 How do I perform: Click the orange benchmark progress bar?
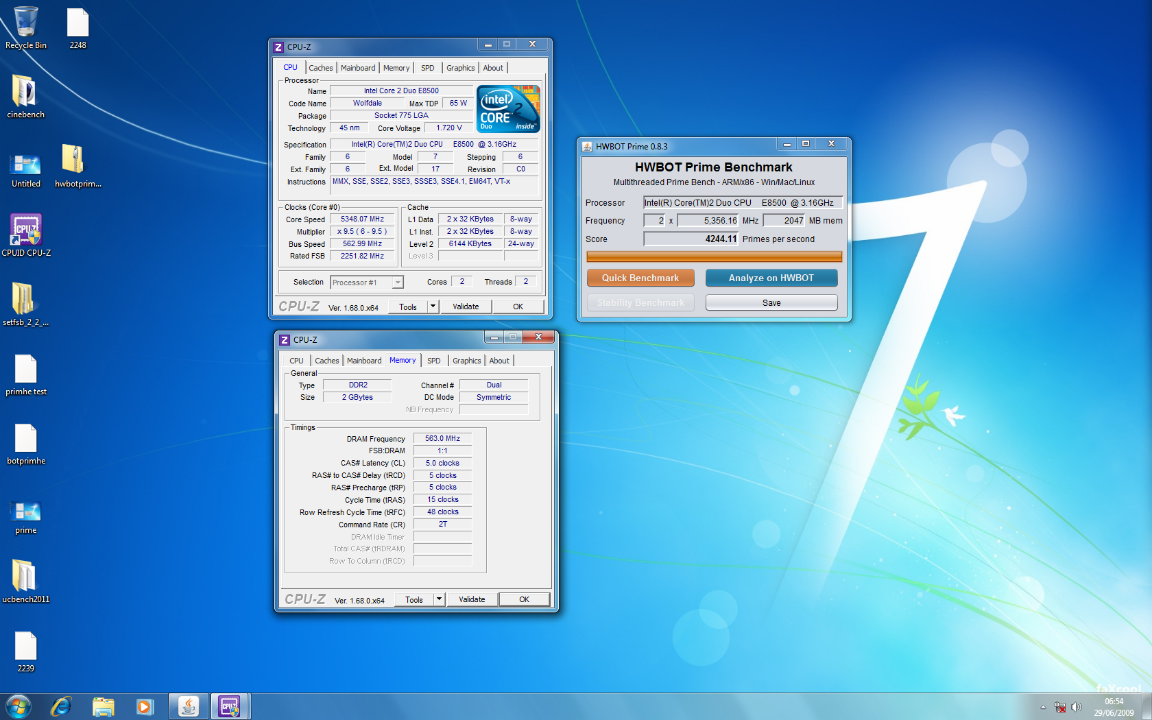coord(714,256)
